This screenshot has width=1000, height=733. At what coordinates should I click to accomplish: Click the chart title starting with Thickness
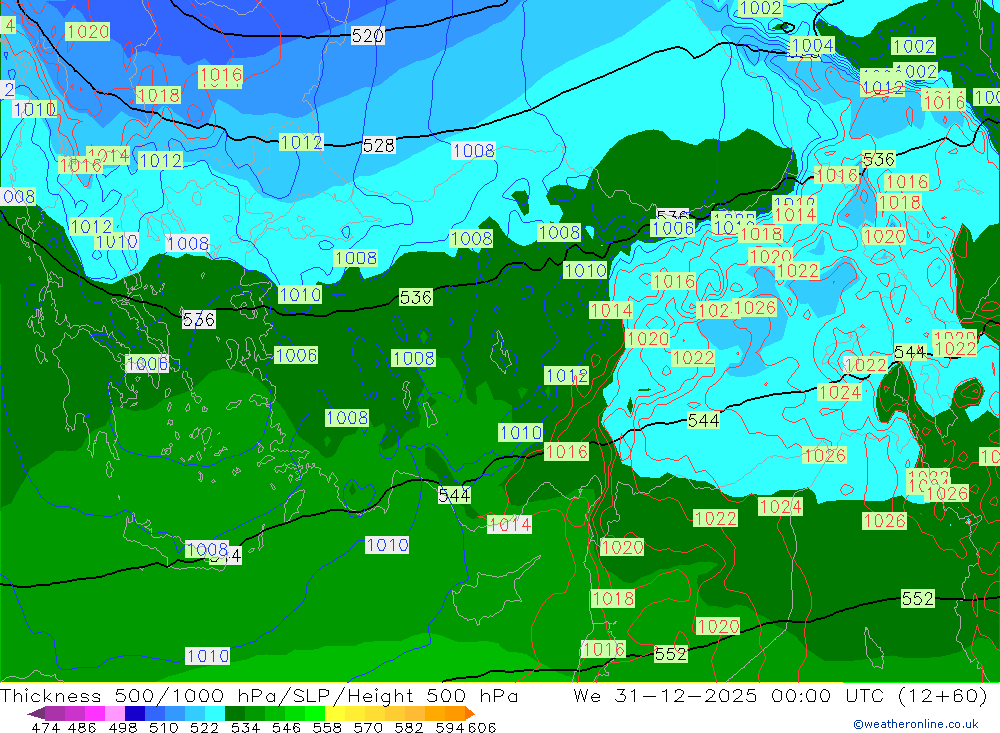(x=259, y=695)
